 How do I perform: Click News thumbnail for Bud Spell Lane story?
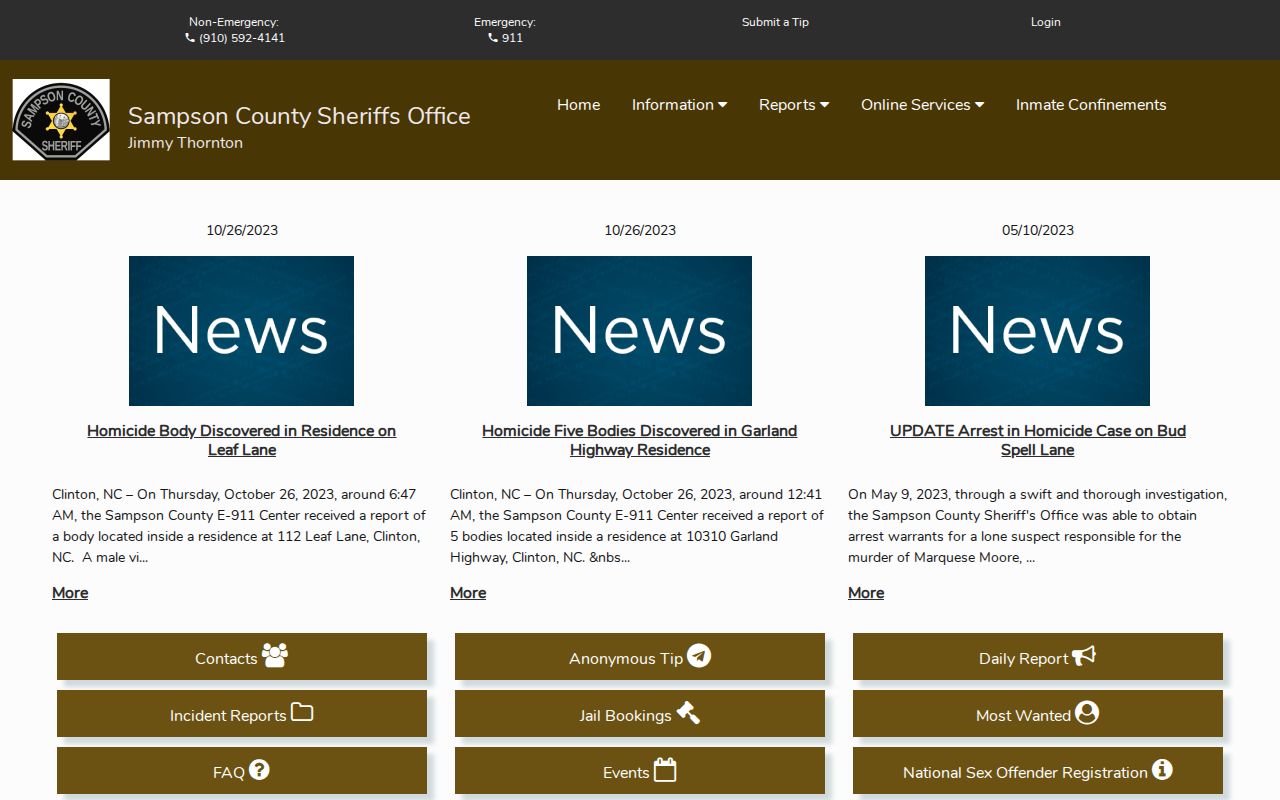tap(1037, 331)
